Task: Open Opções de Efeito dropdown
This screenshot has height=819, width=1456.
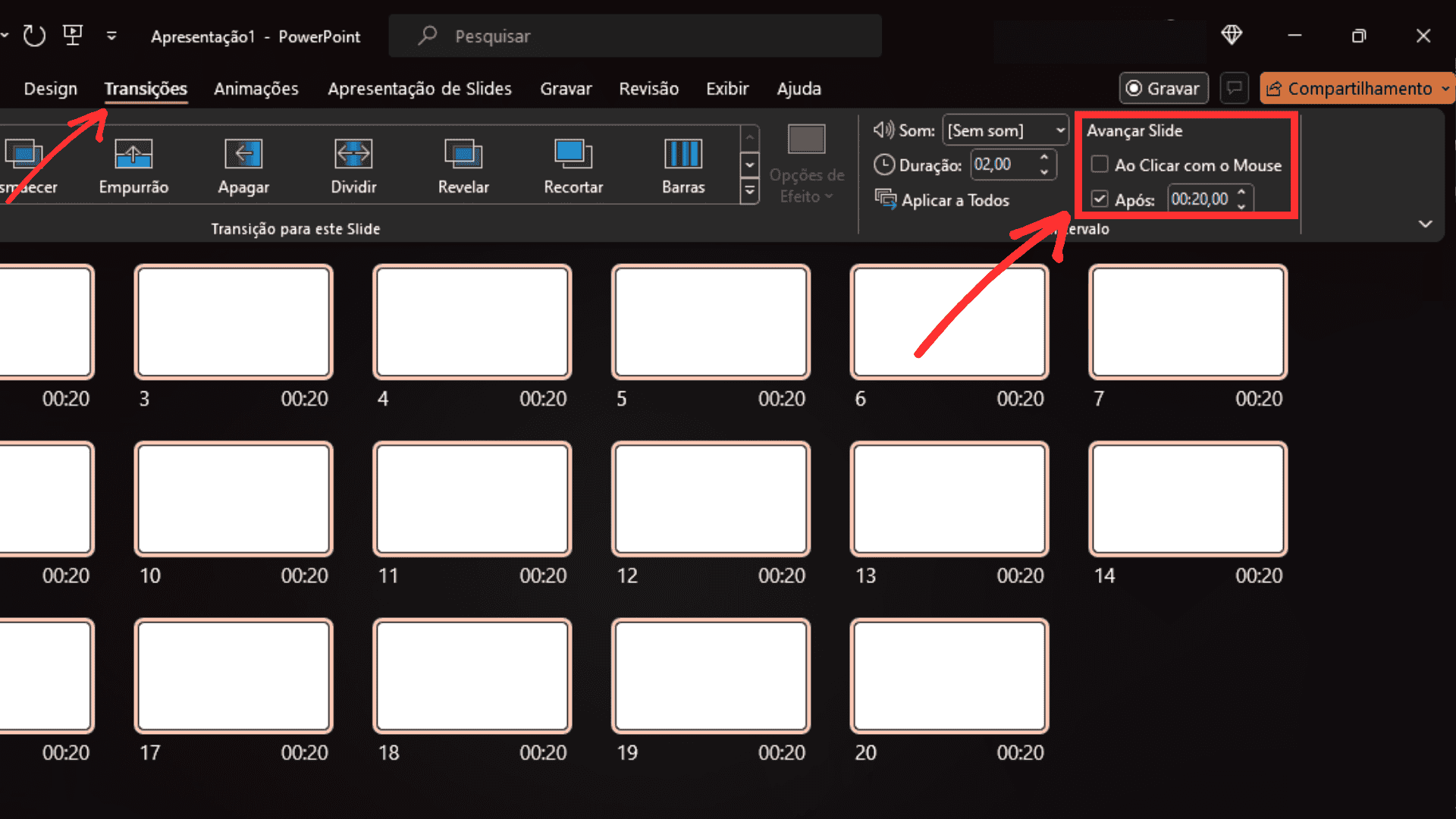Action: click(806, 165)
